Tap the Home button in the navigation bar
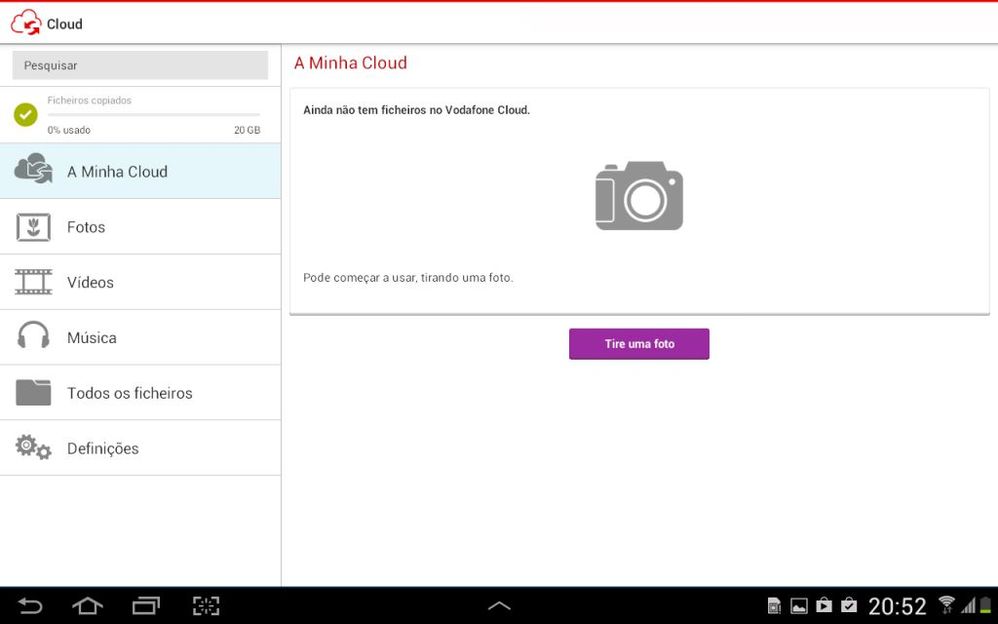Image resolution: width=998 pixels, height=624 pixels. pyautogui.click(x=87, y=605)
